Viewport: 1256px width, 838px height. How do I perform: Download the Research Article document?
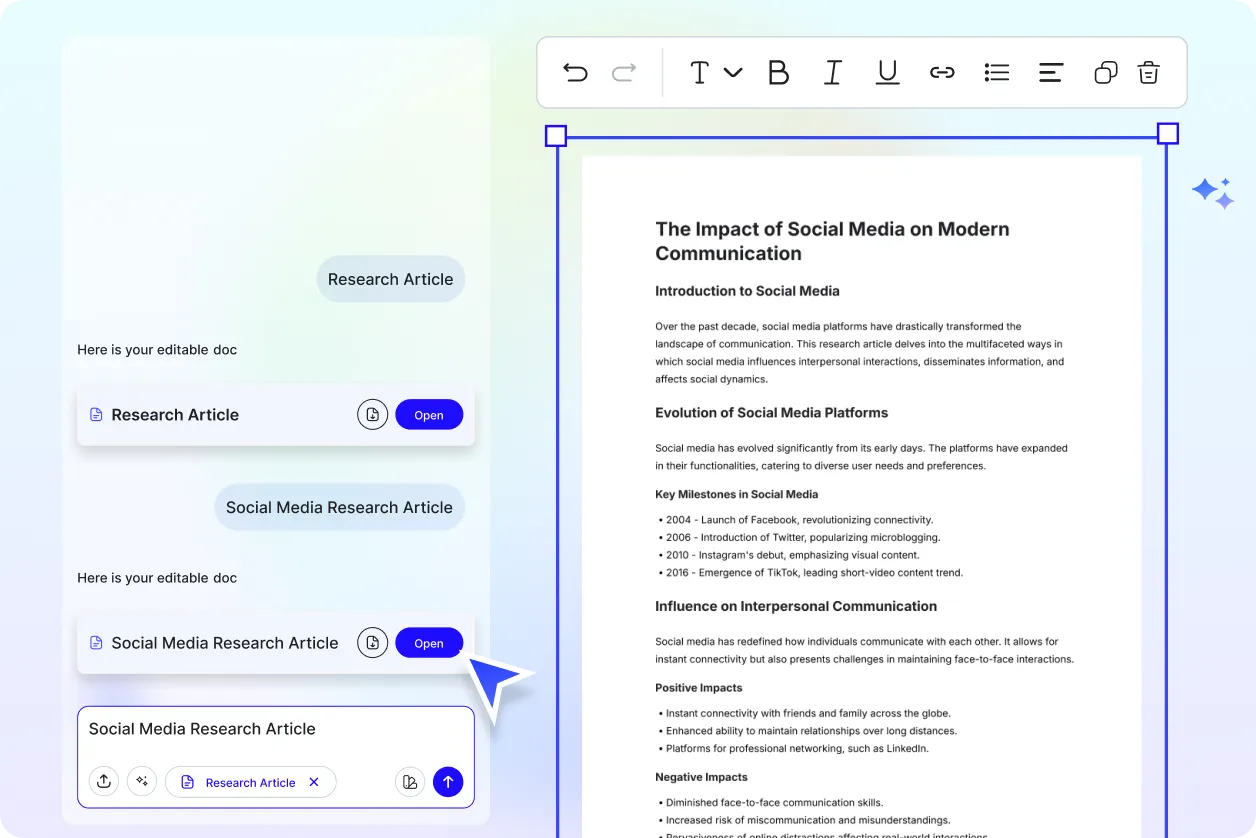point(372,415)
